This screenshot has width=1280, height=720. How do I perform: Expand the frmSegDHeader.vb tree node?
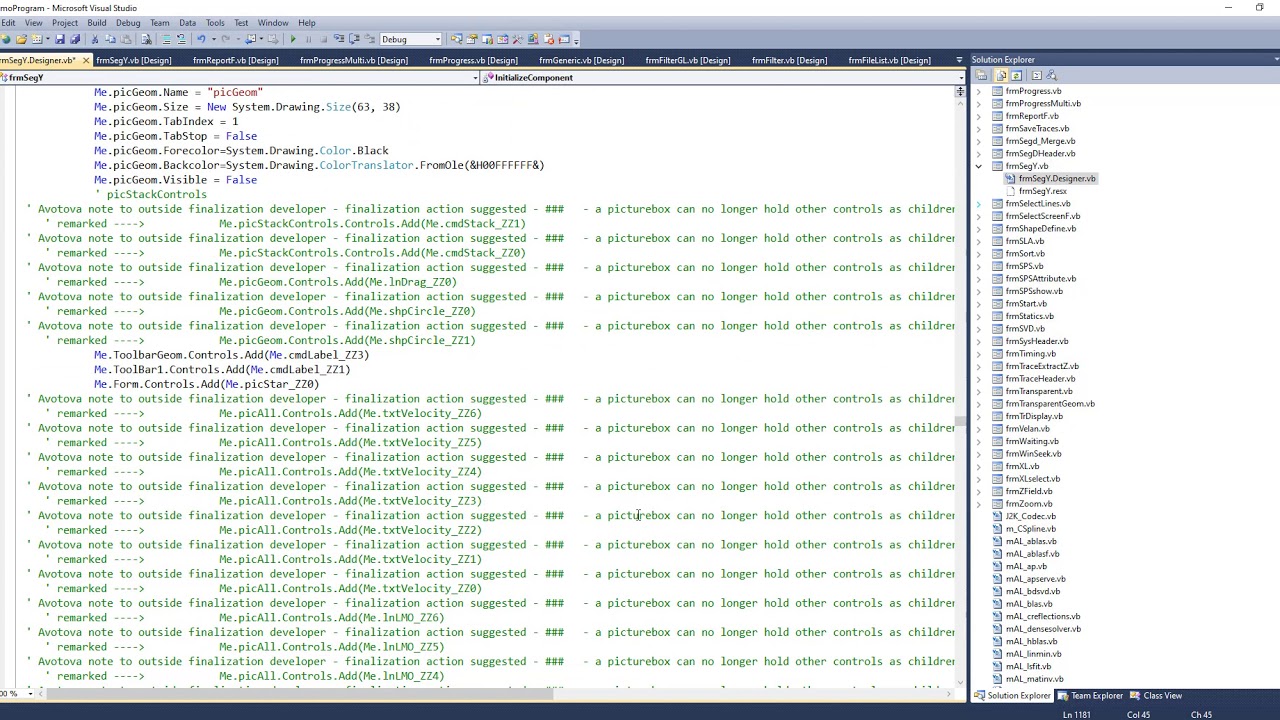click(x=979, y=153)
